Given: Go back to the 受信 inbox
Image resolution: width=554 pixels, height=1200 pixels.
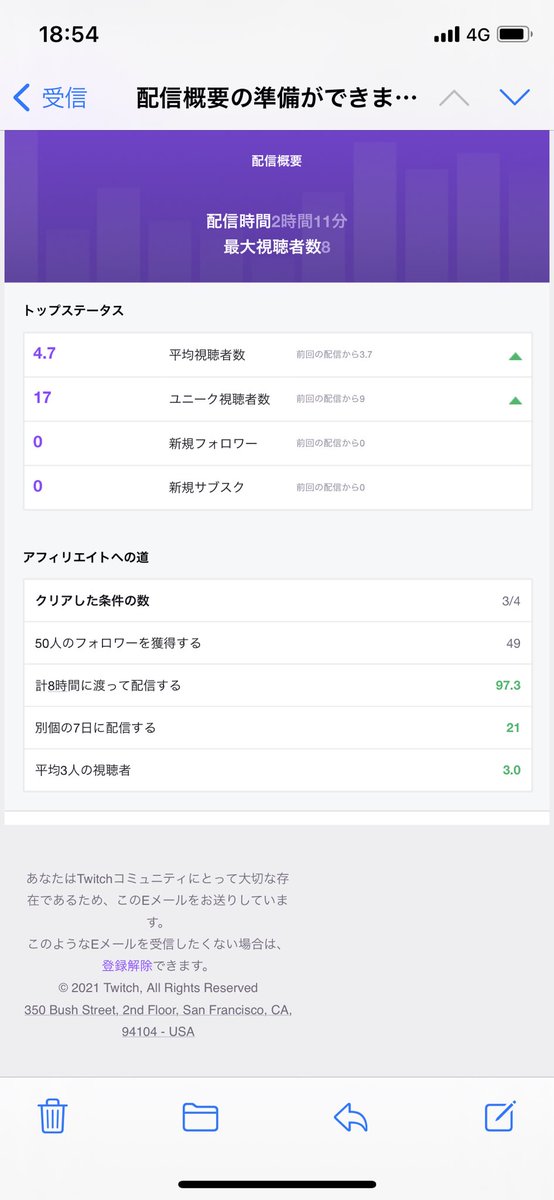Looking at the screenshot, I should click(49, 97).
